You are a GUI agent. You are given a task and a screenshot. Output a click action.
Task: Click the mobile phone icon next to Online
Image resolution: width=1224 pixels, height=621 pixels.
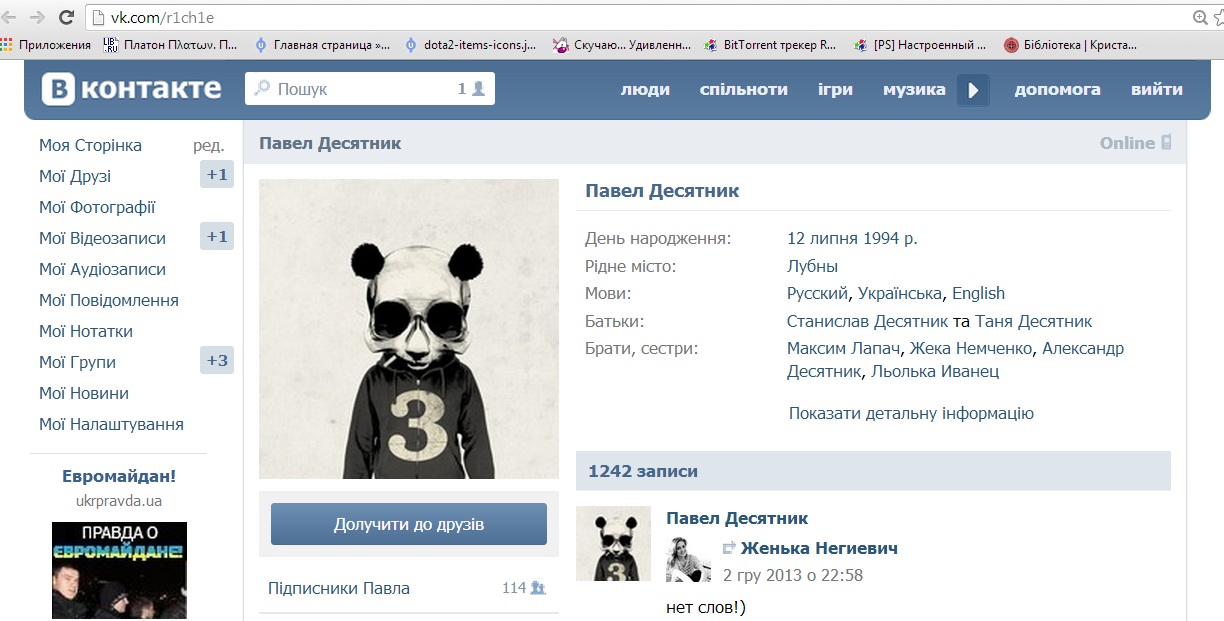click(1166, 143)
